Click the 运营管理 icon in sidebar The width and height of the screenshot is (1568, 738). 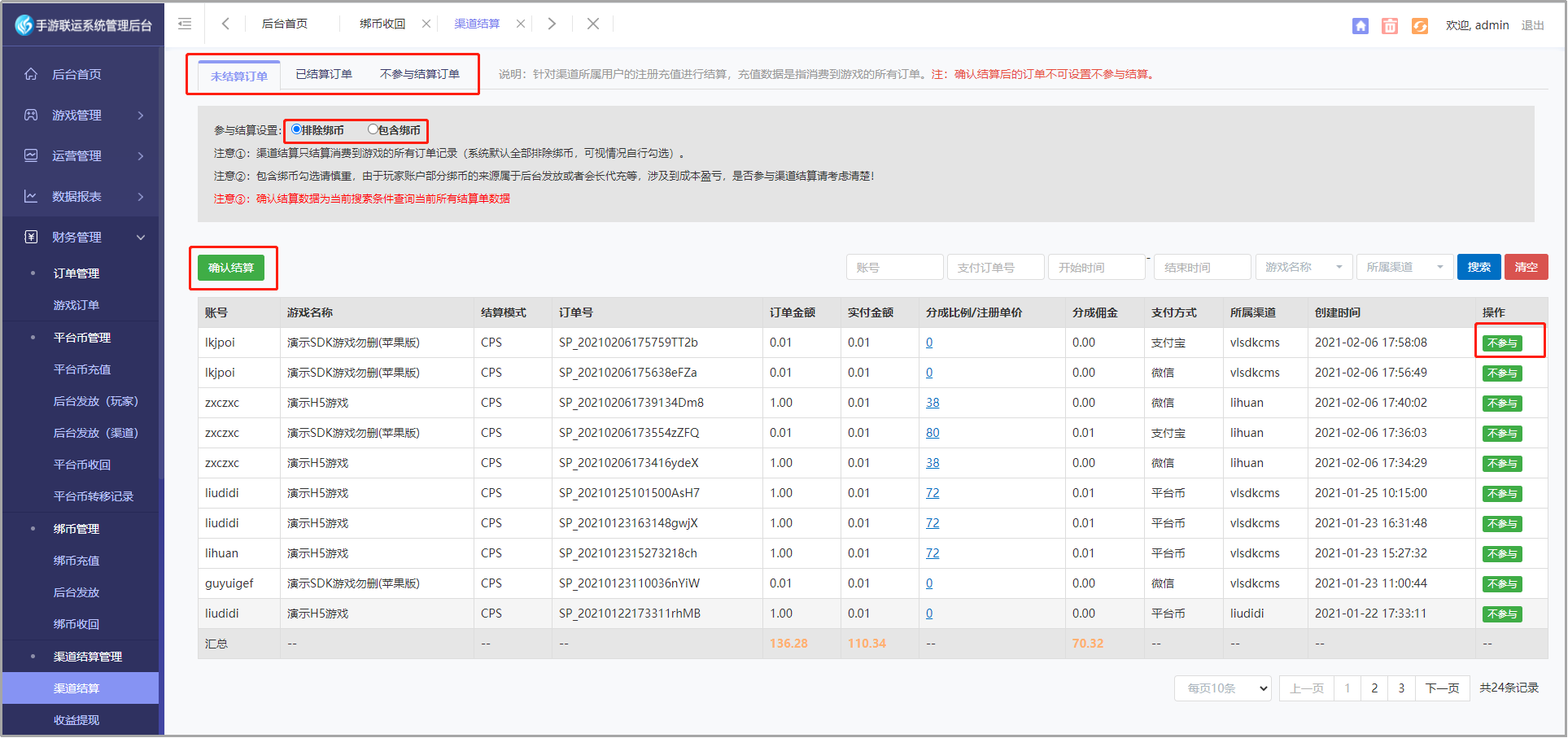(31, 155)
